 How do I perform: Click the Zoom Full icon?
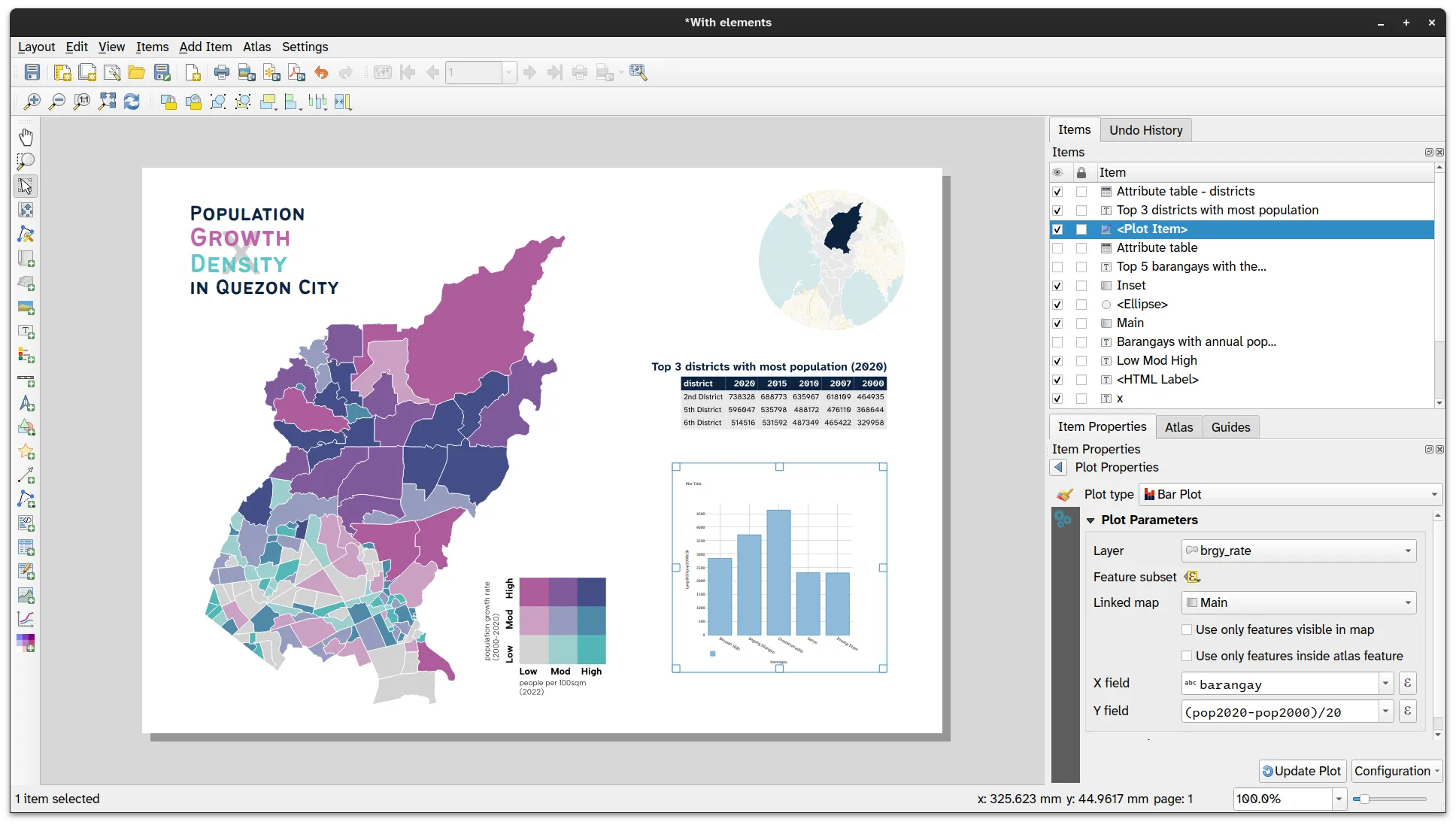108,102
